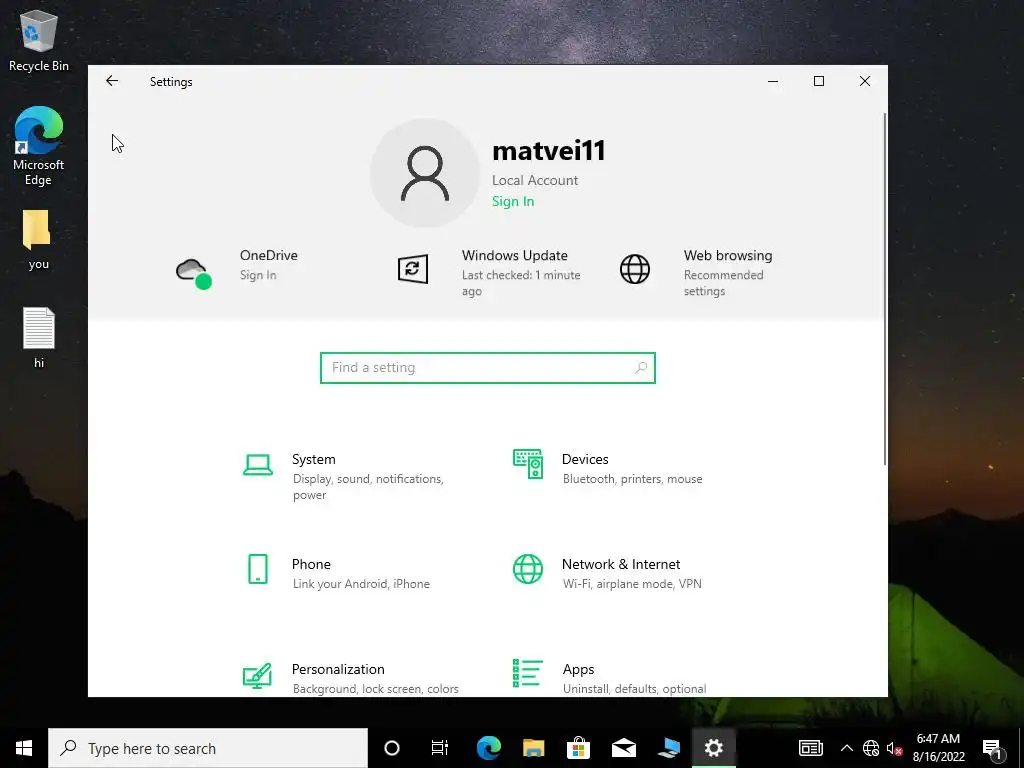Click 'Background, lock screen, colors' description
Screen dimensions: 1024x768
pyautogui.click(x=376, y=688)
